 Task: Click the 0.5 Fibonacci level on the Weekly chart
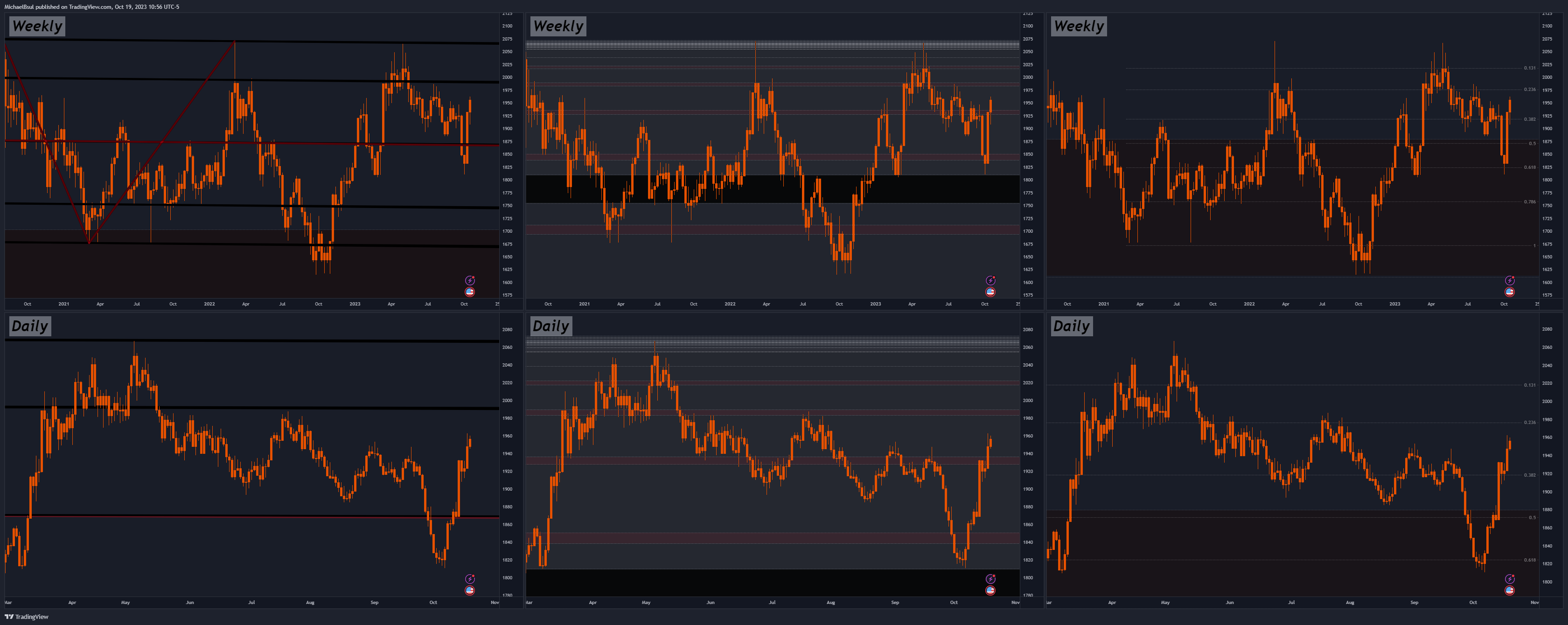point(1532,144)
